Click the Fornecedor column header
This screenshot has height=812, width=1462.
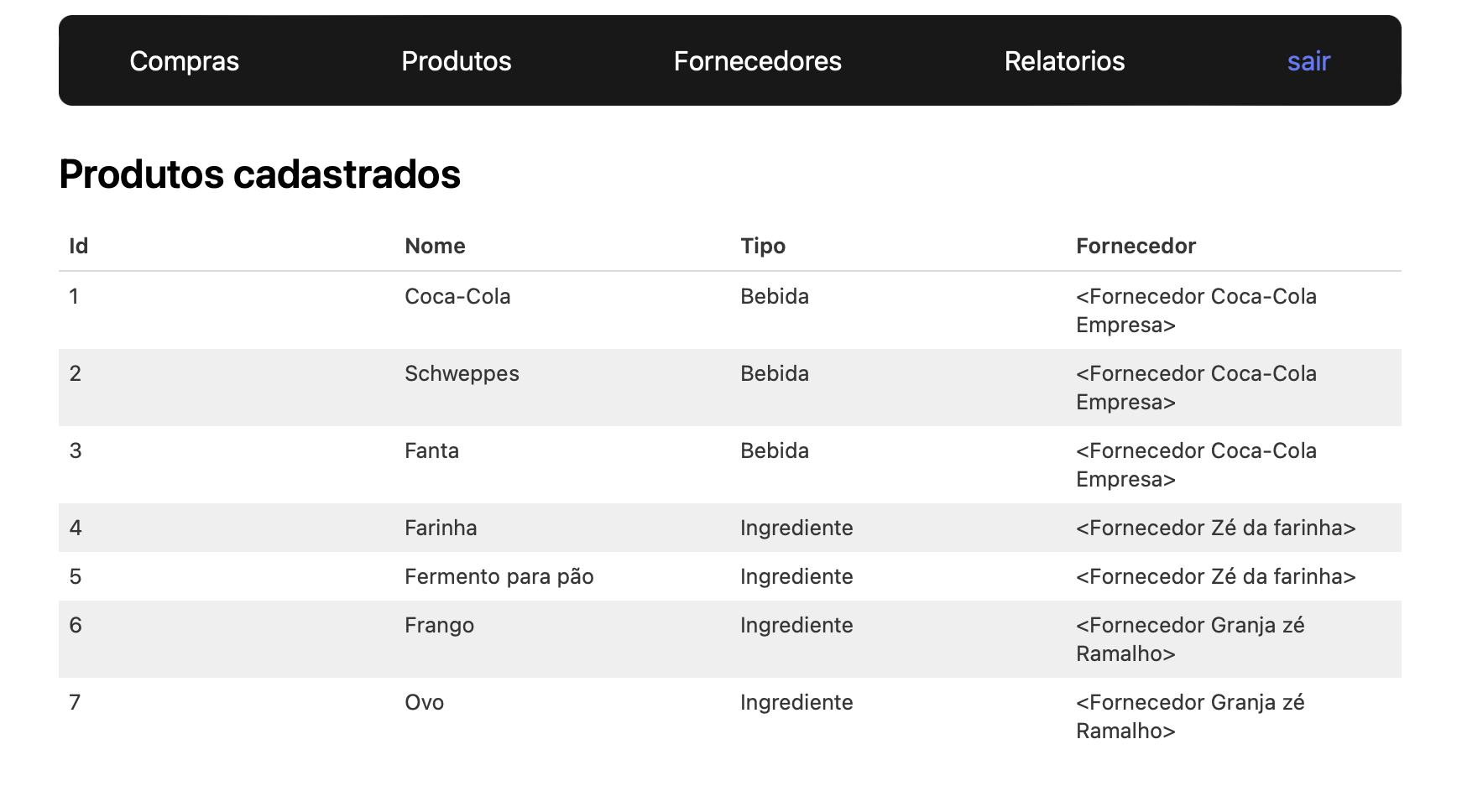pos(1136,246)
